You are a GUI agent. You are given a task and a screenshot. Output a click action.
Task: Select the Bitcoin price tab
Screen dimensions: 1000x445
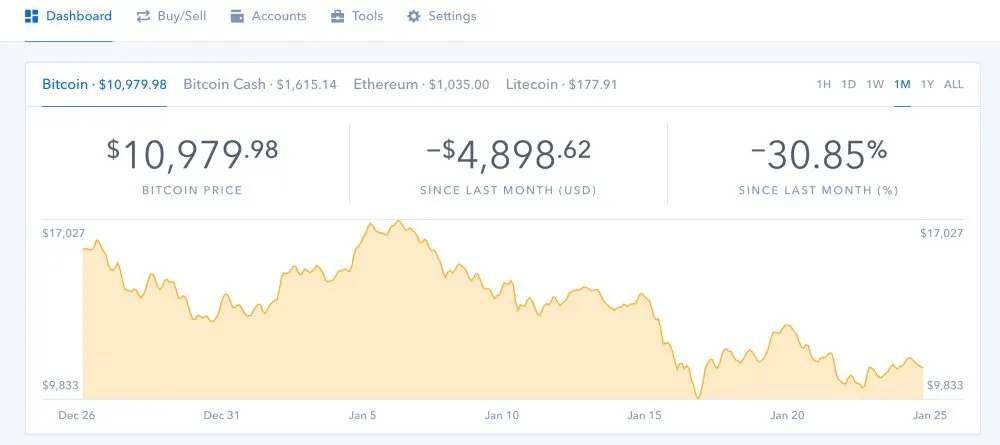[x=105, y=85]
